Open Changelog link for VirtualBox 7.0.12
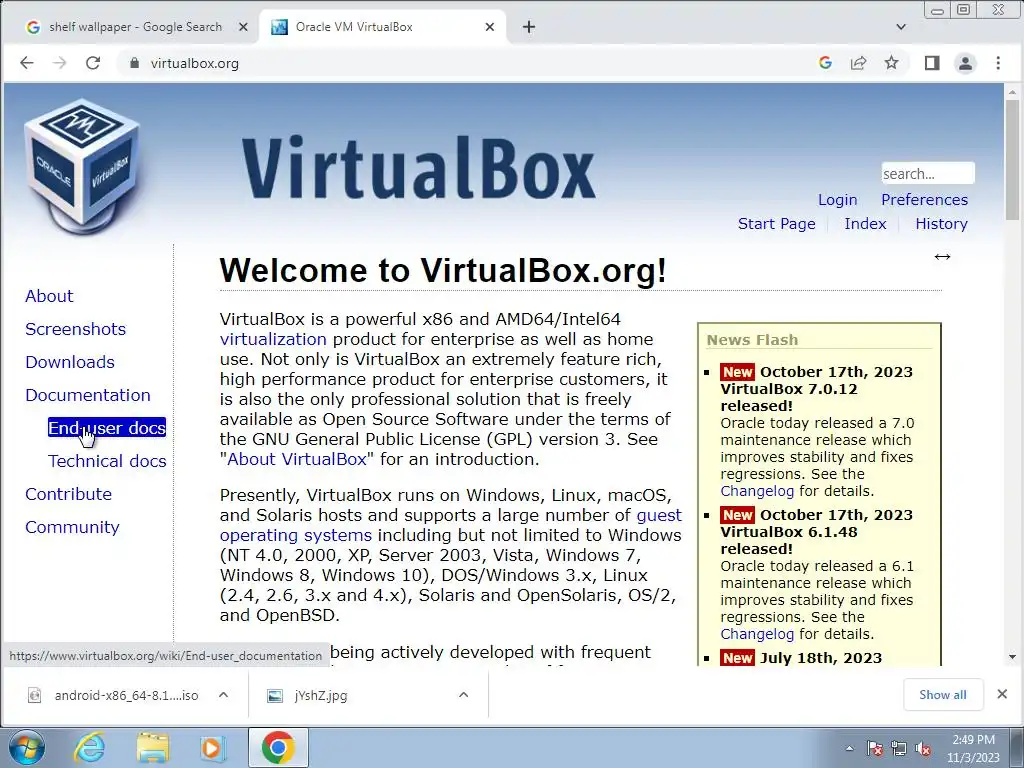This screenshot has height=768, width=1024. (758, 491)
